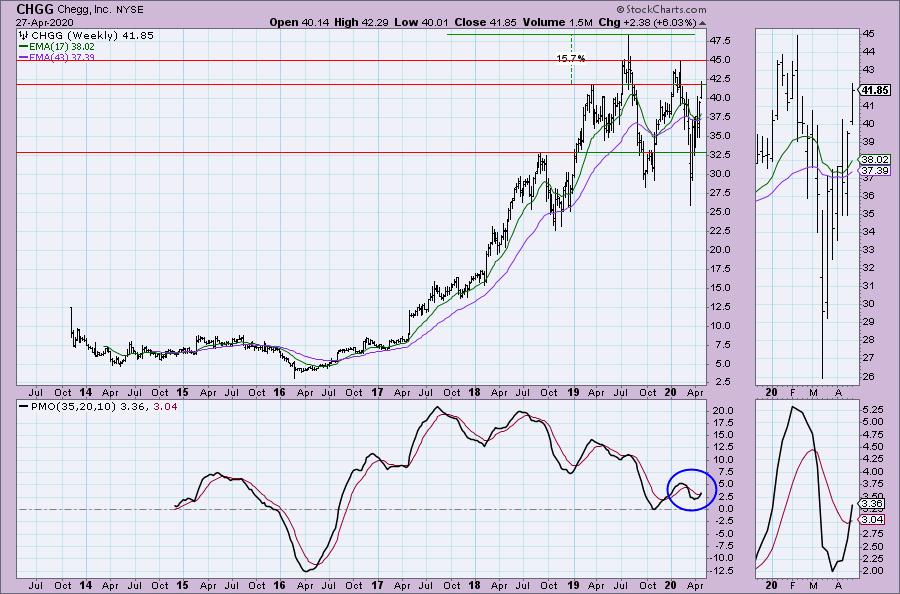Open the StockCharts.com copyright link

[x=661, y=9]
